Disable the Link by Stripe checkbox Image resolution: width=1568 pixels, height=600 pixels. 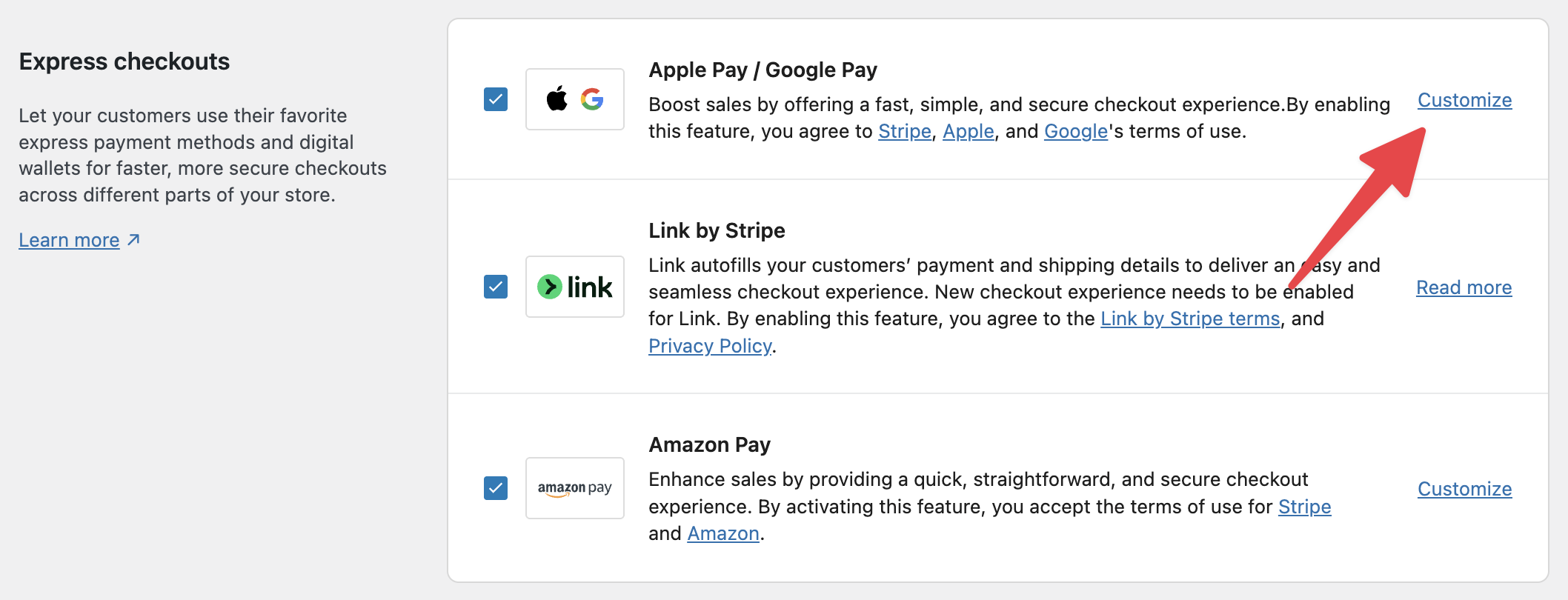pos(496,287)
